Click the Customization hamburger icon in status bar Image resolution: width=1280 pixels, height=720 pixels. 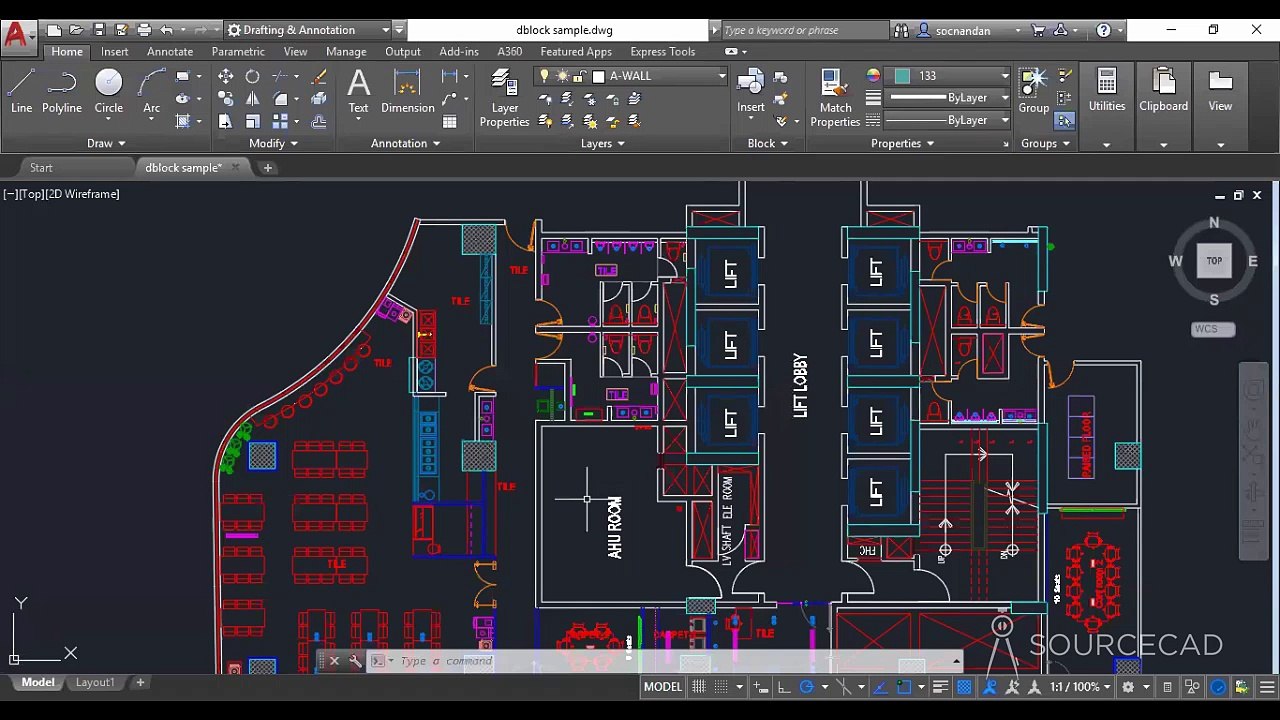tap(1267, 687)
